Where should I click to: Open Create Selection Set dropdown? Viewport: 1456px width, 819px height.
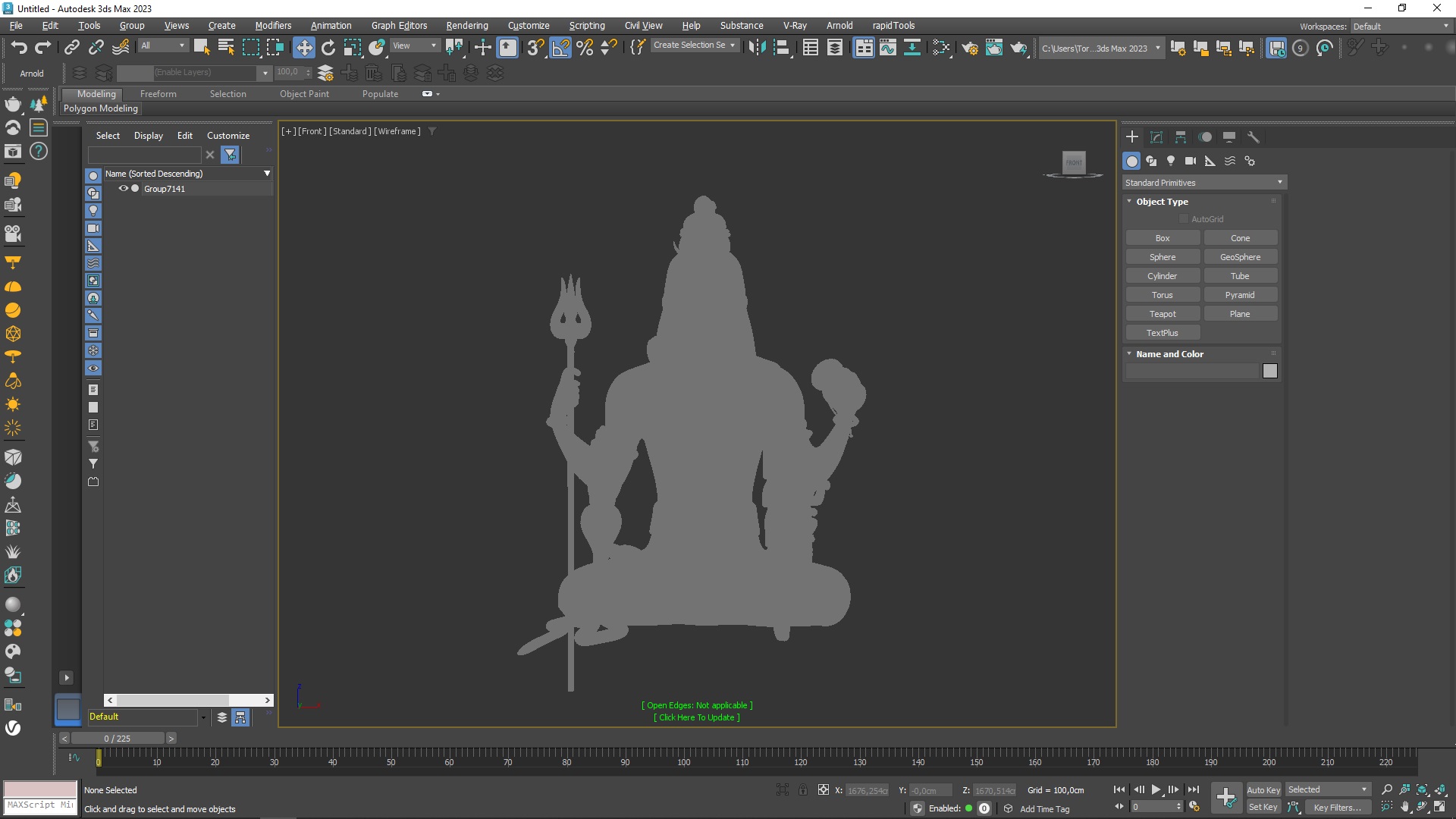[694, 45]
